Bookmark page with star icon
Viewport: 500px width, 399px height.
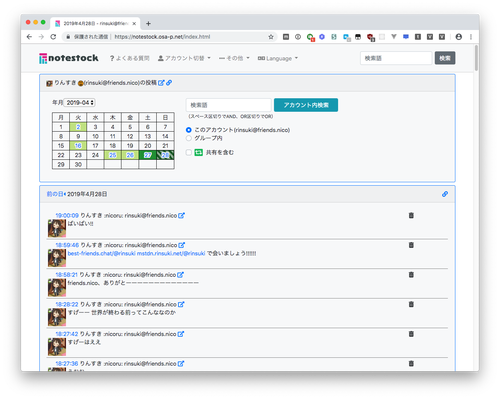click(271, 37)
